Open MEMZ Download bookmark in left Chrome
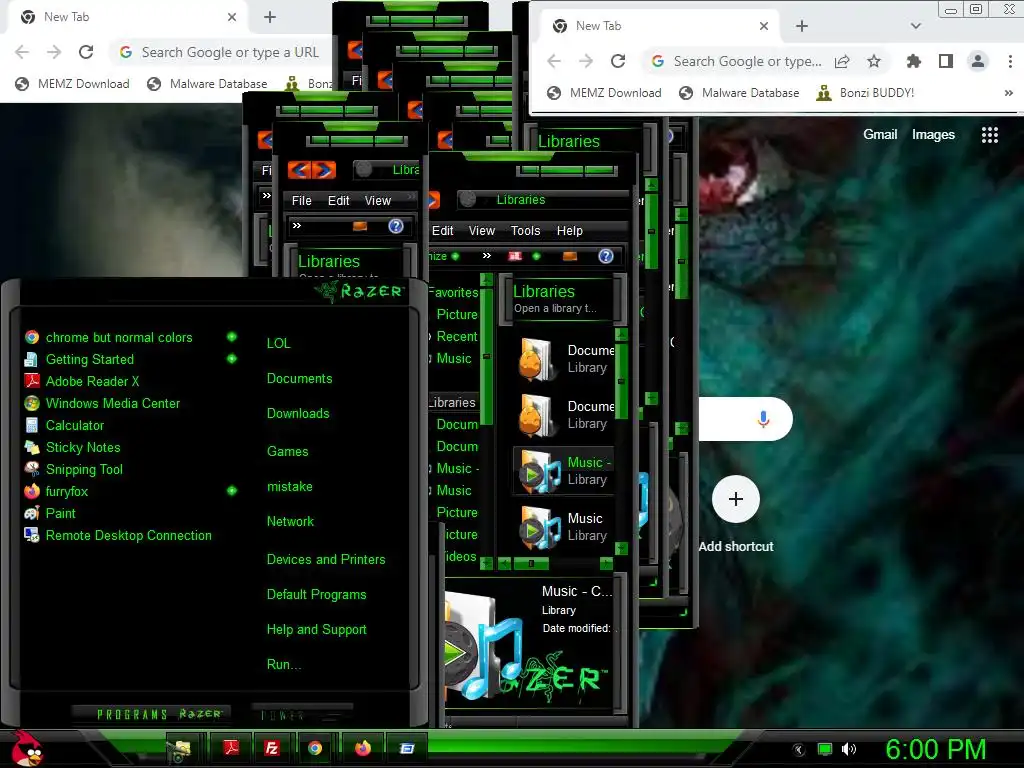The image size is (1024, 768). point(72,84)
